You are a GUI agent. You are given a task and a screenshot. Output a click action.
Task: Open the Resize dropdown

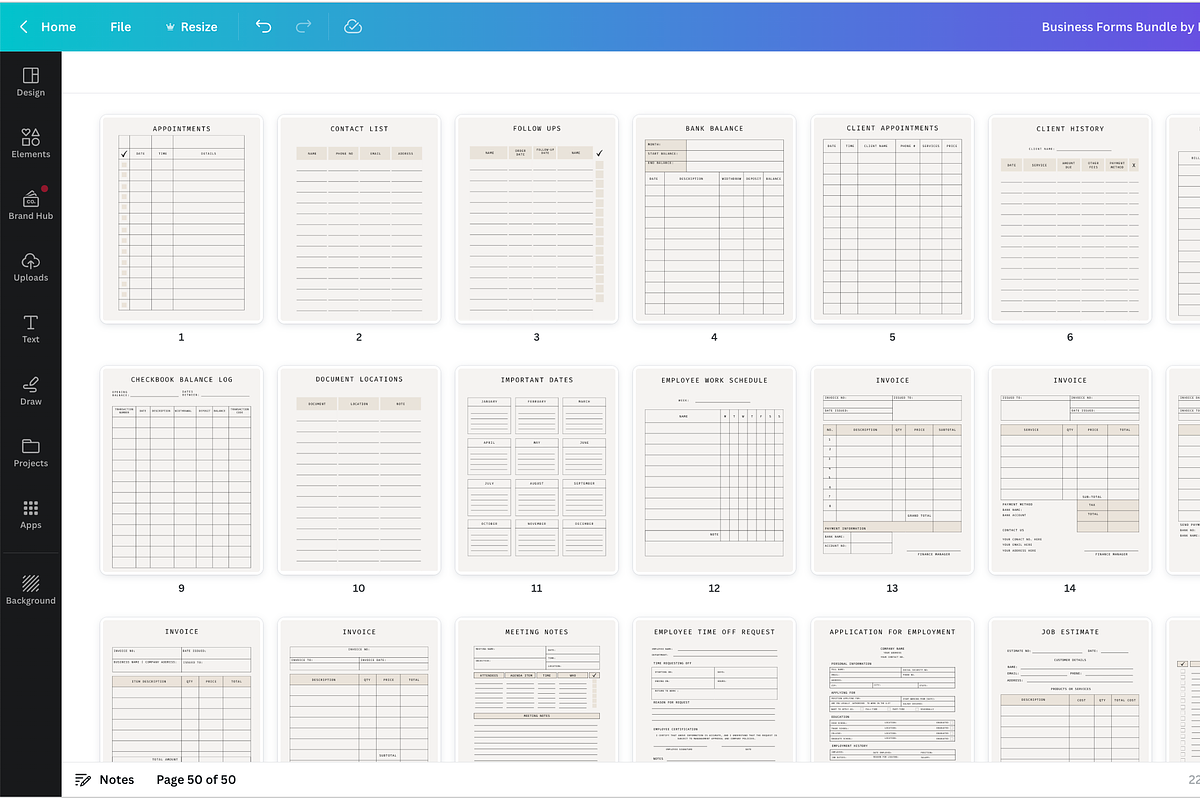click(191, 27)
